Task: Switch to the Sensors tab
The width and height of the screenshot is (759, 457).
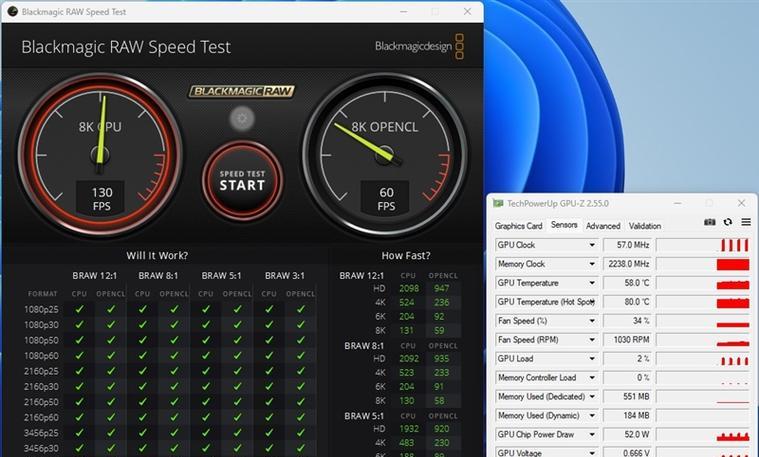Action: point(564,225)
